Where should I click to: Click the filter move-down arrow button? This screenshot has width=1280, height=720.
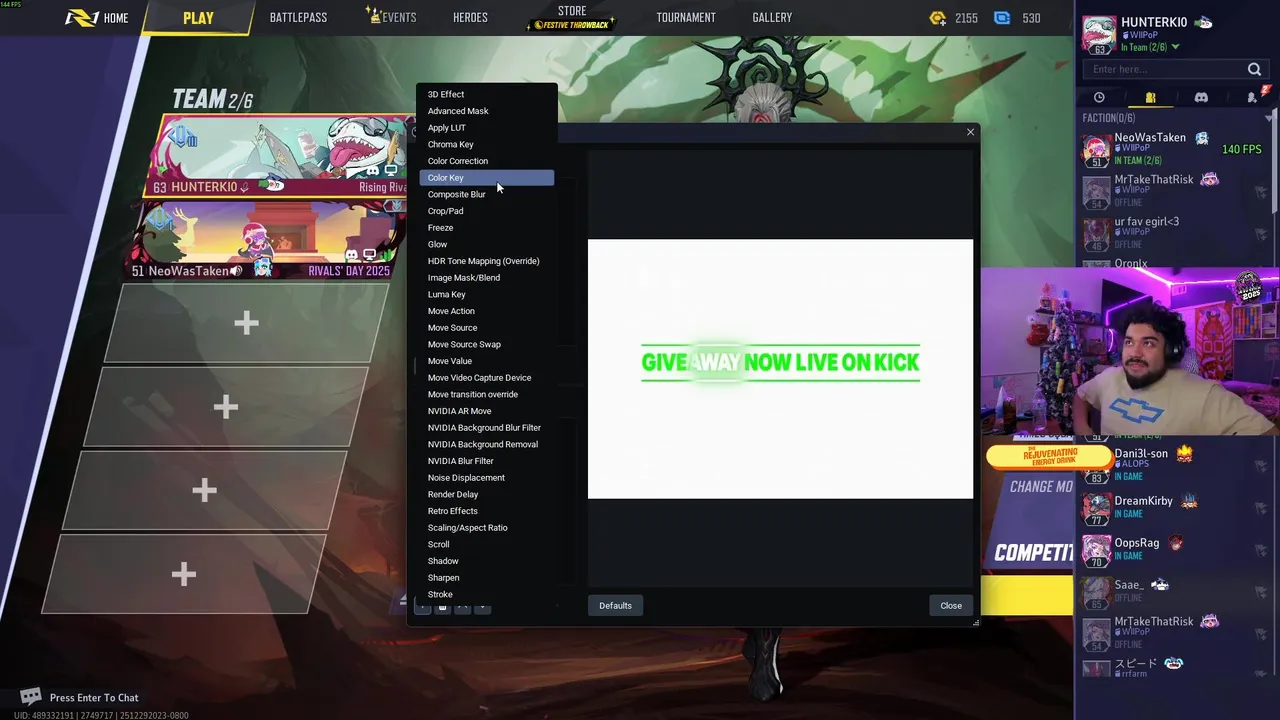pyautogui.click(x=482, y=607)
